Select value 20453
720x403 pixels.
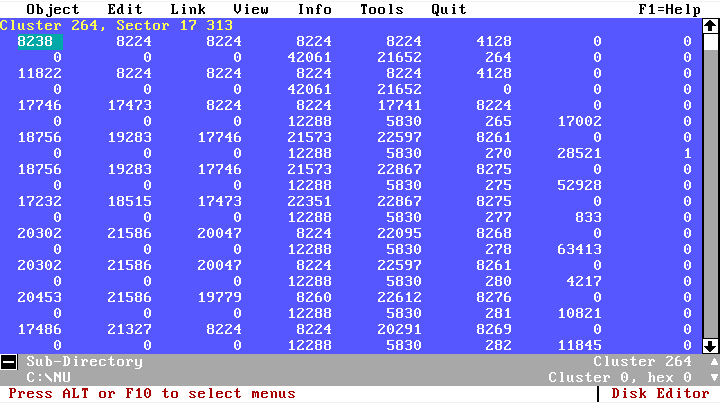39,297
